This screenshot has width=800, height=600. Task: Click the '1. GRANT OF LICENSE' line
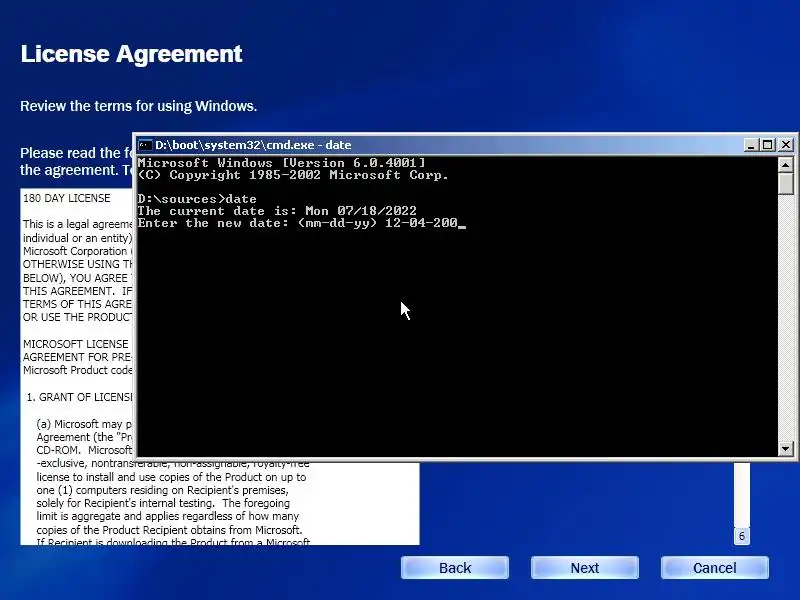tap(79, 397)
